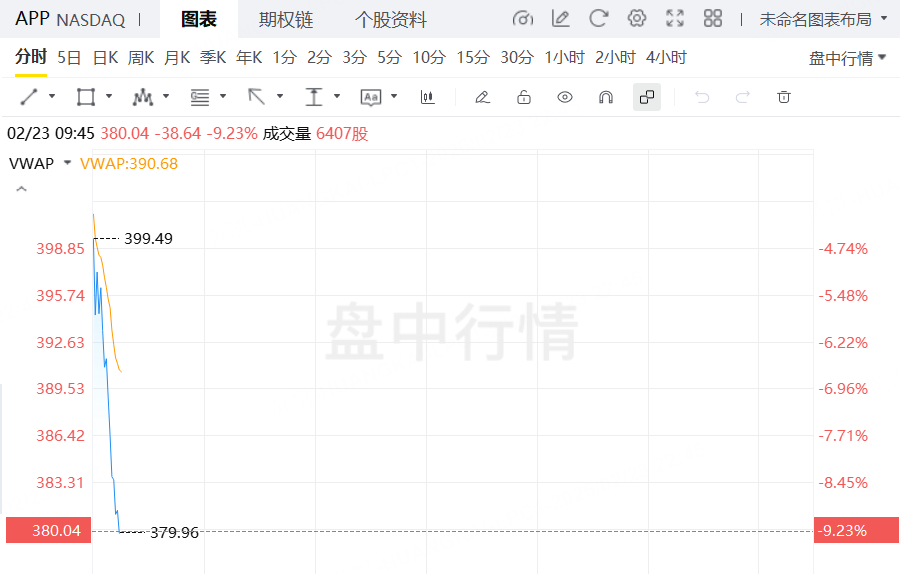Select the 15分 timeframe
This screenshot has width=900, height=574.
pos(473,57)
